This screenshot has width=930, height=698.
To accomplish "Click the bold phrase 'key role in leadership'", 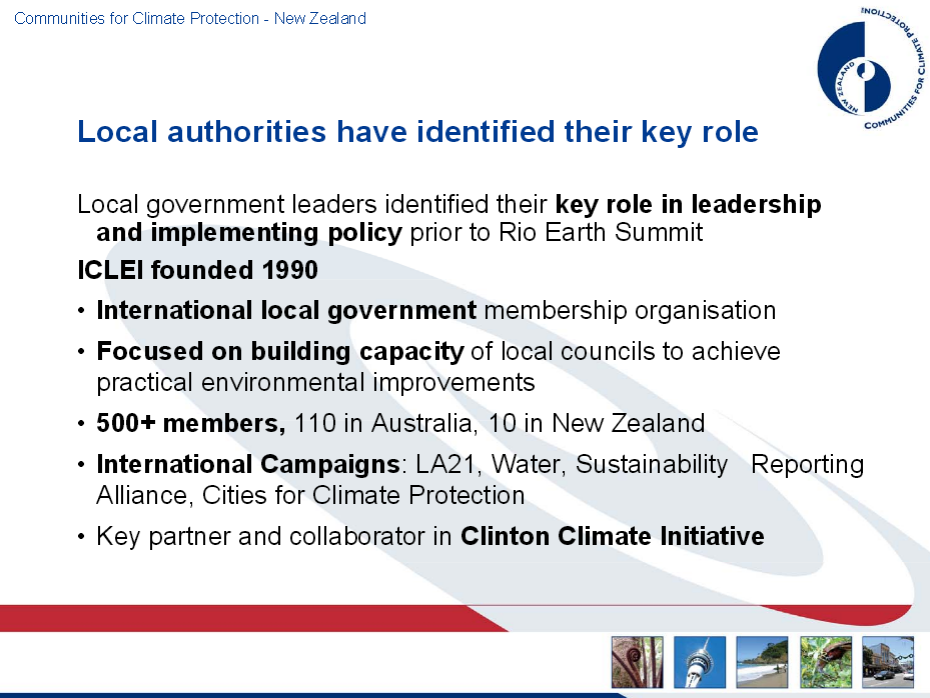I will point(688,205).
